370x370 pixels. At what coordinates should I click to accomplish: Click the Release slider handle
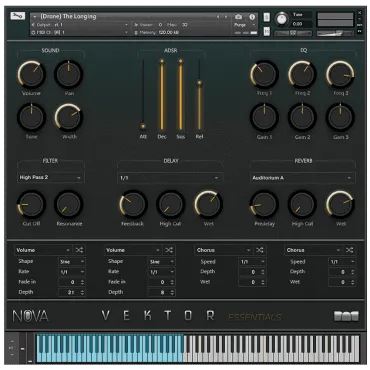(199, 83)
